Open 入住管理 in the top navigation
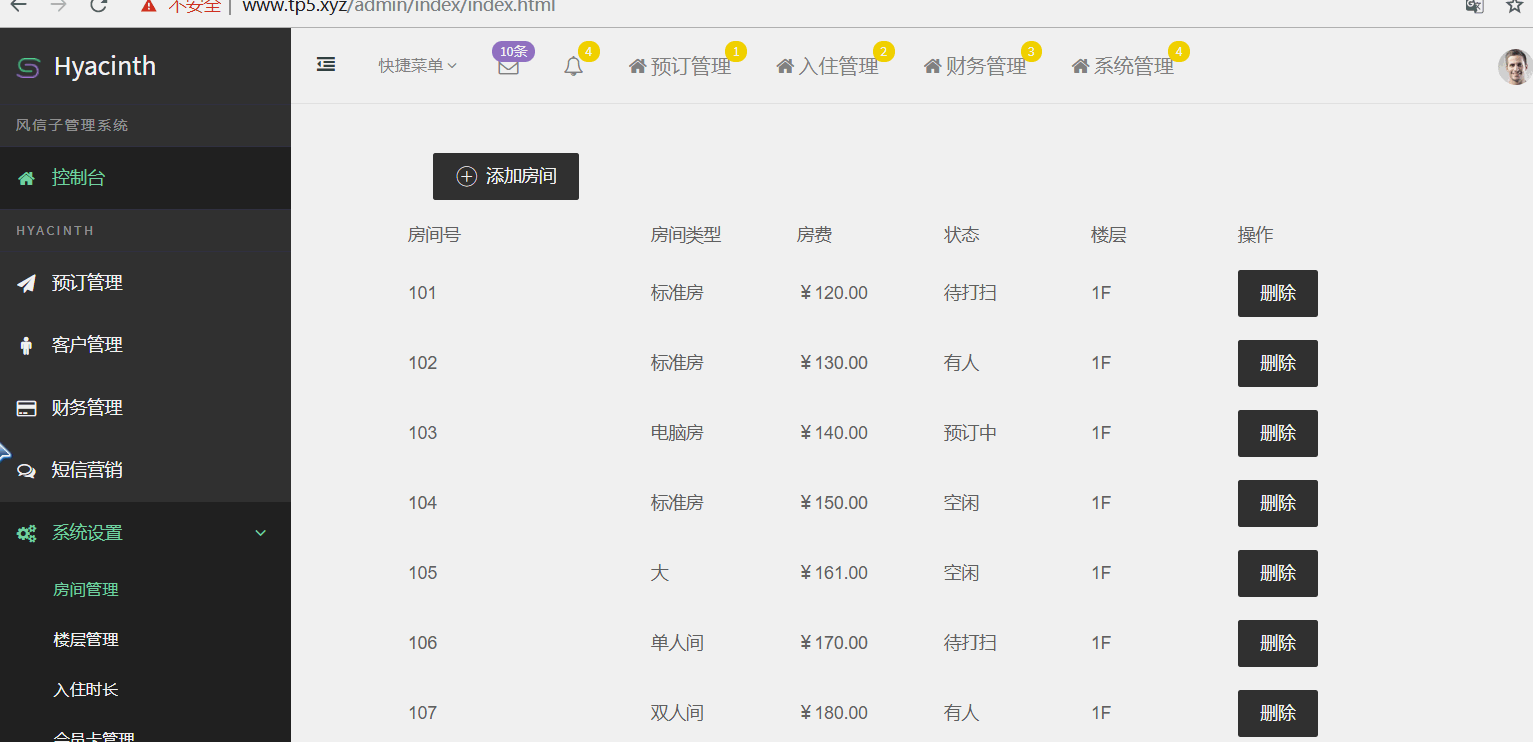The height and width of the screenshot is (742, 1533). [x=827, y=67]
